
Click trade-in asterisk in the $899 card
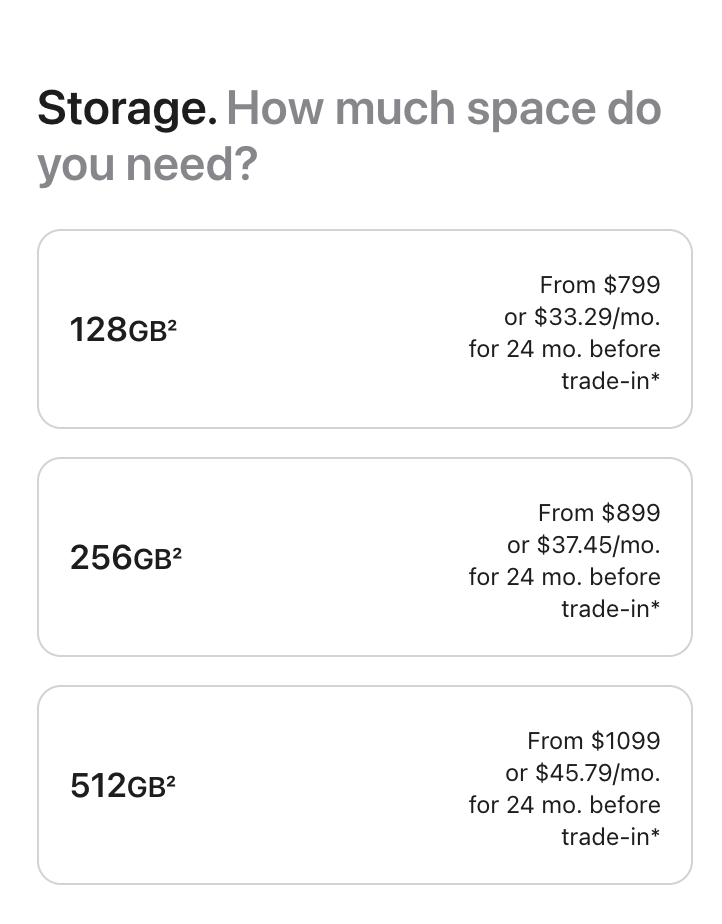(655, 608)
